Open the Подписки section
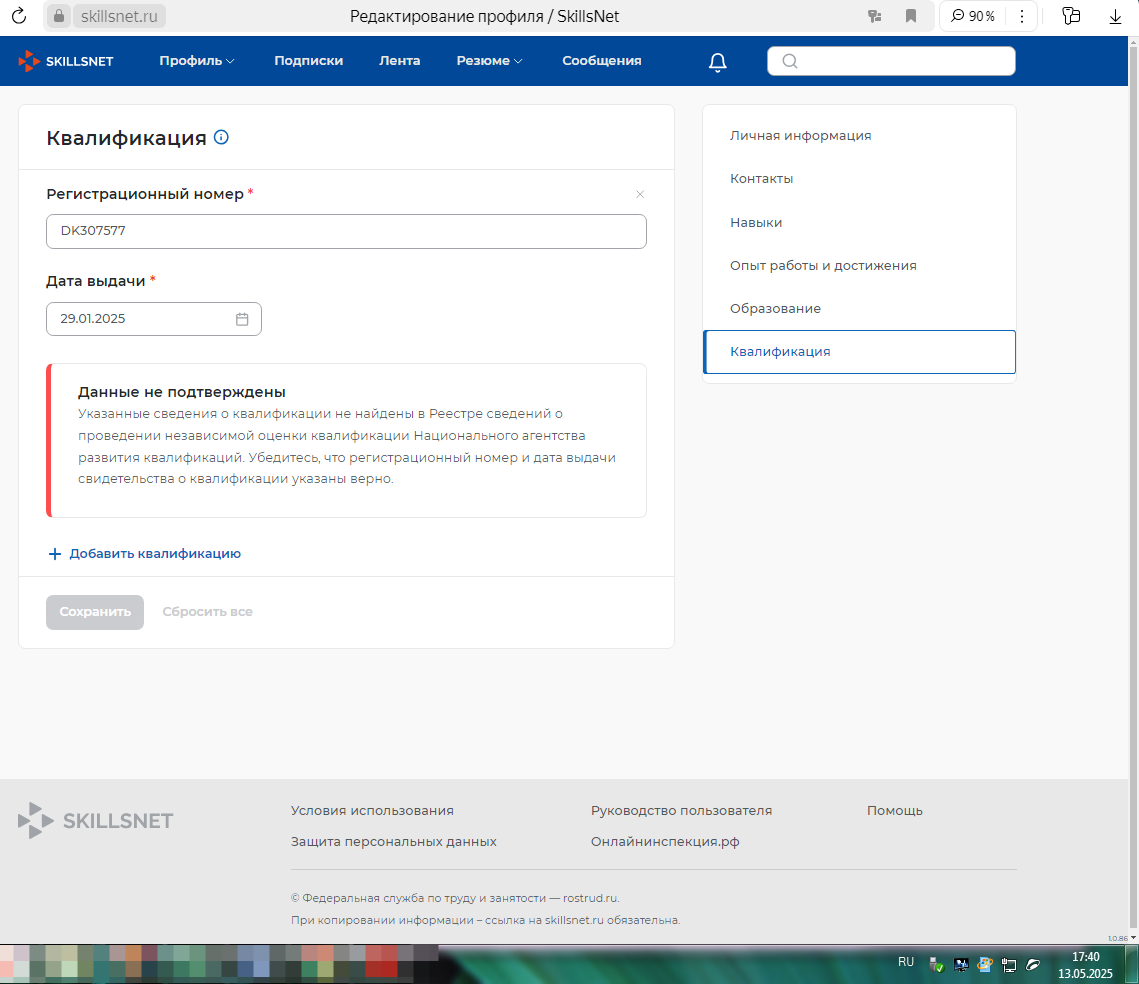Screen dimensions: 1139x984 pyautogui.click(x=309, y=61)
